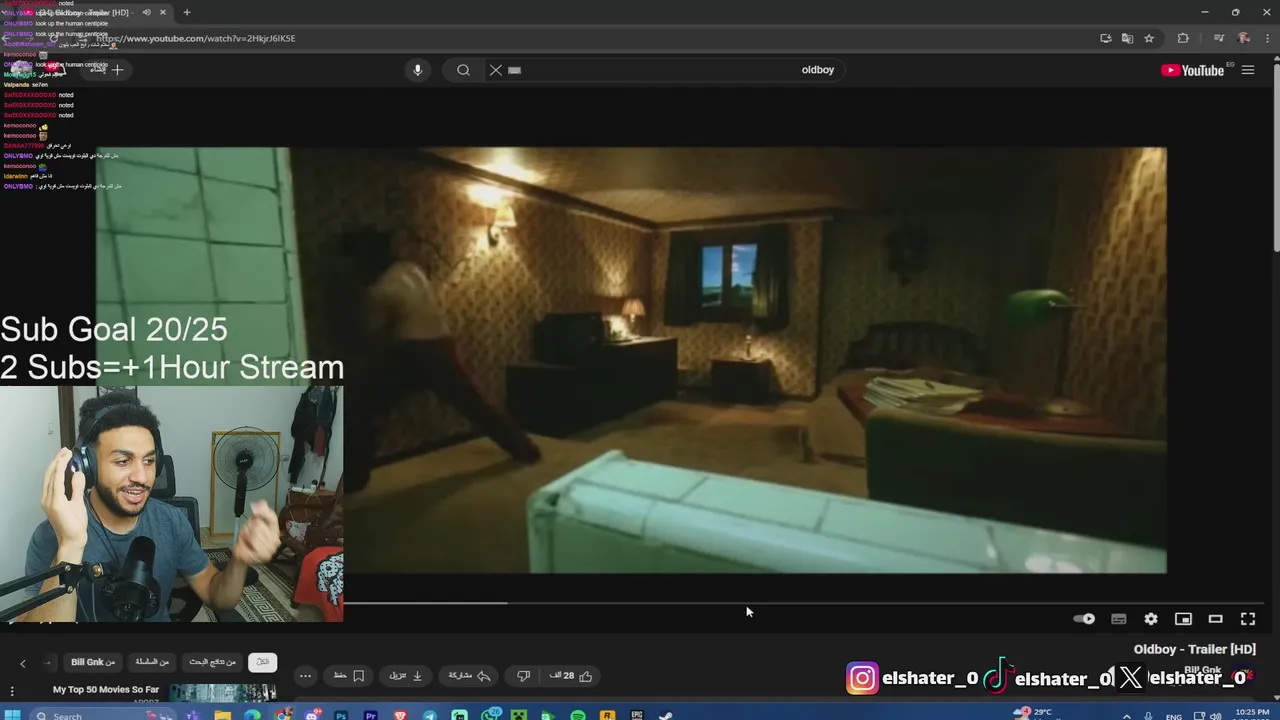
Task: Like the video (28 thousand likes)
Action: click(x=571, y=676)
